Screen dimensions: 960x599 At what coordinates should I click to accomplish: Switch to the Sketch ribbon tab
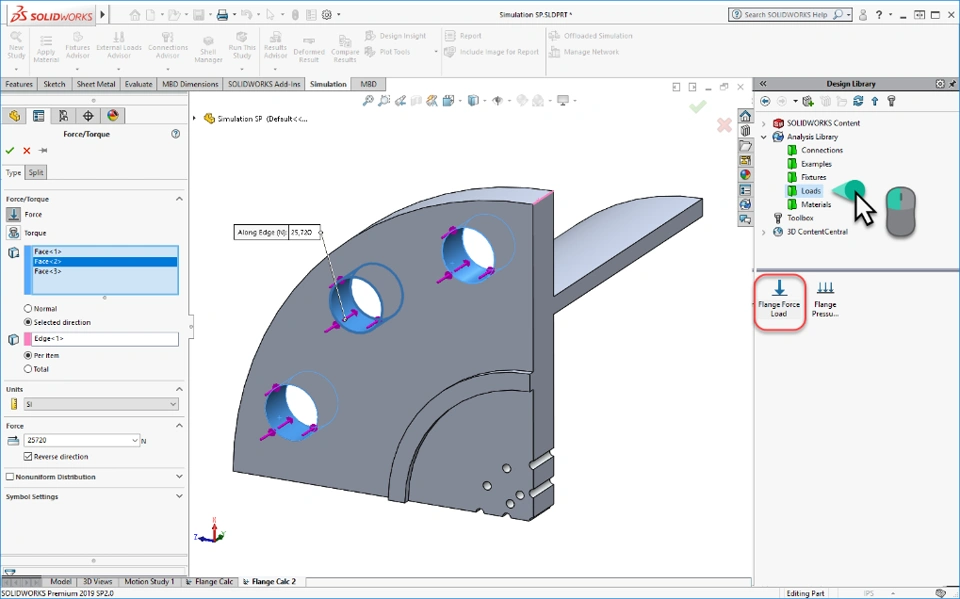pos(54,84)
